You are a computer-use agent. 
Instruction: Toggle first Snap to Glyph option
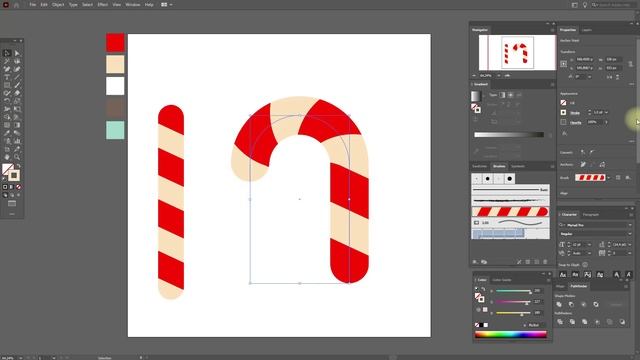coord(563,275)
